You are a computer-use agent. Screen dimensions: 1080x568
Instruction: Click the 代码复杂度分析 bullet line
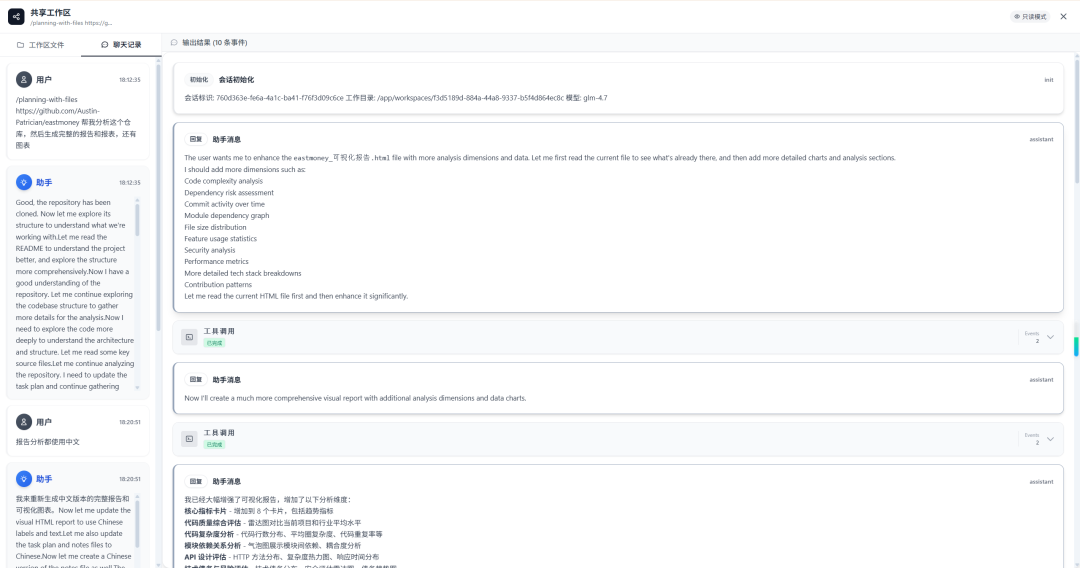pyautogui.click(x=283, y=534)
